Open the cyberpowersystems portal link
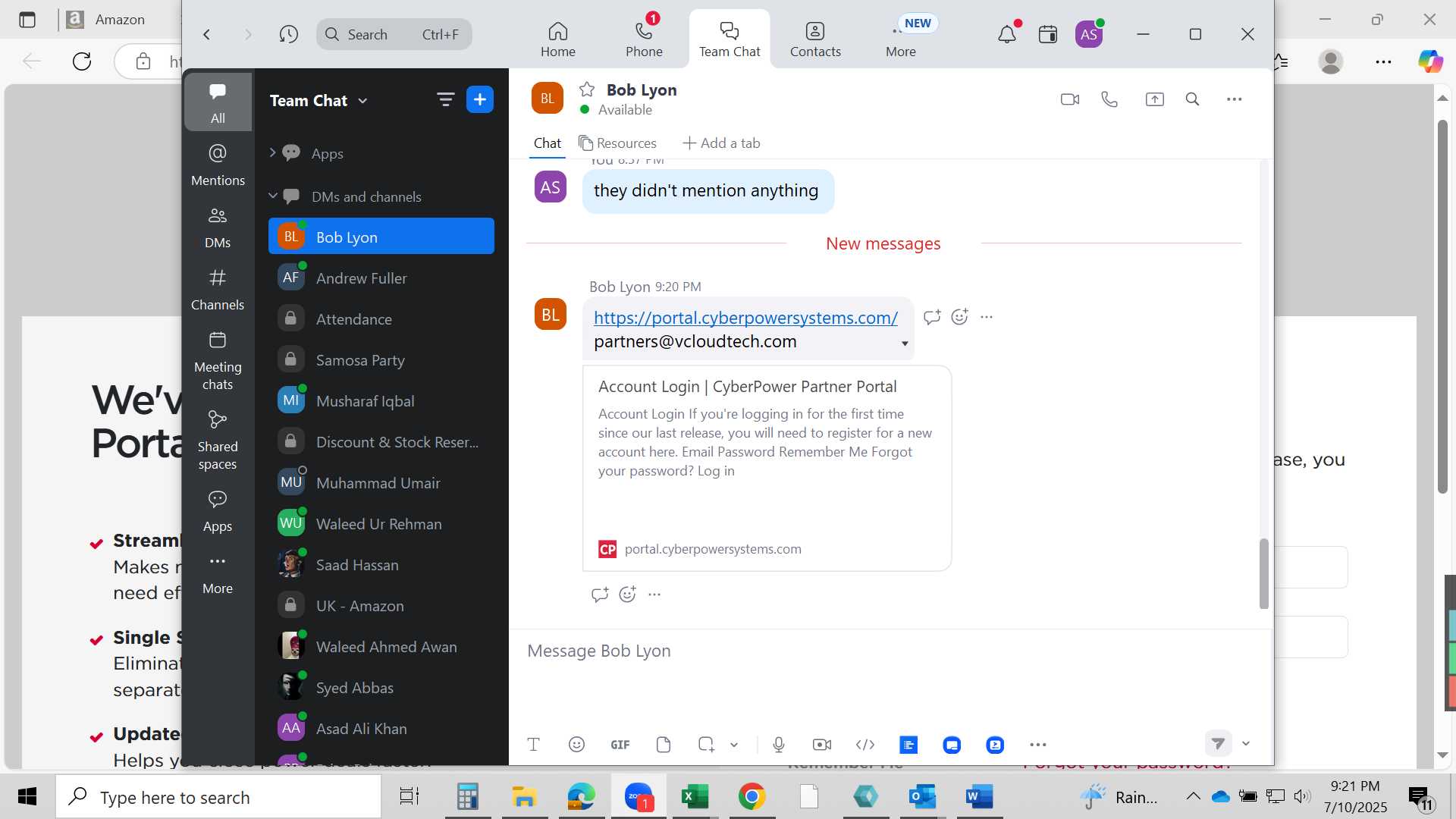 point(745,318)
